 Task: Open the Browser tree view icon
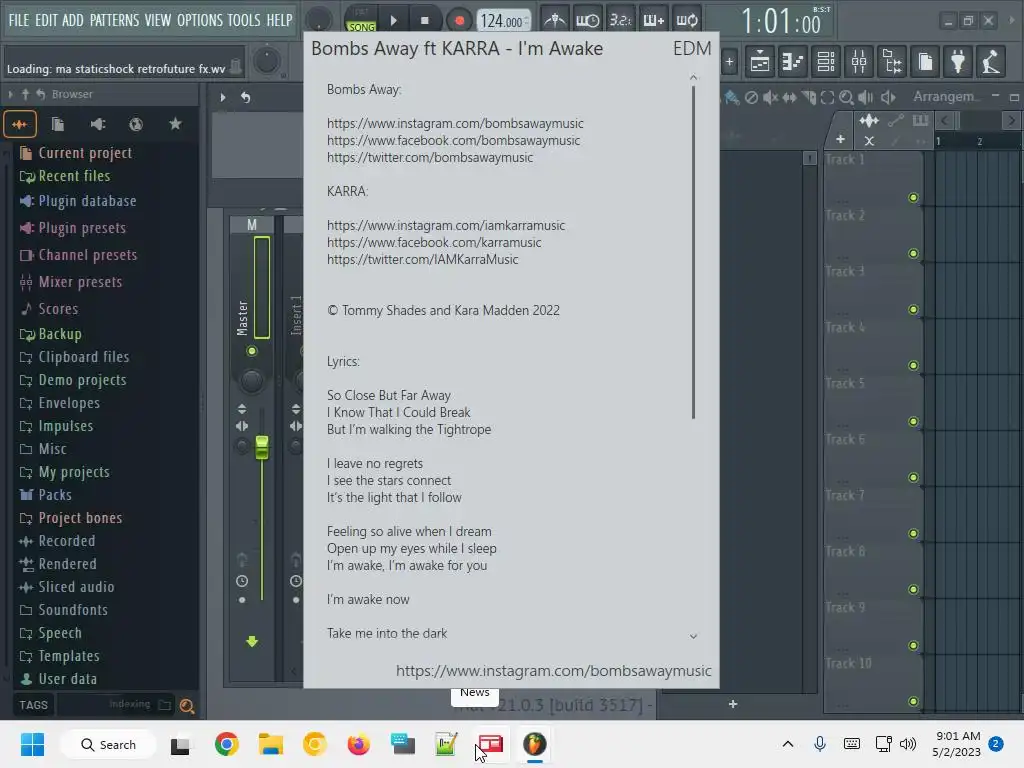tap(892, 62)
